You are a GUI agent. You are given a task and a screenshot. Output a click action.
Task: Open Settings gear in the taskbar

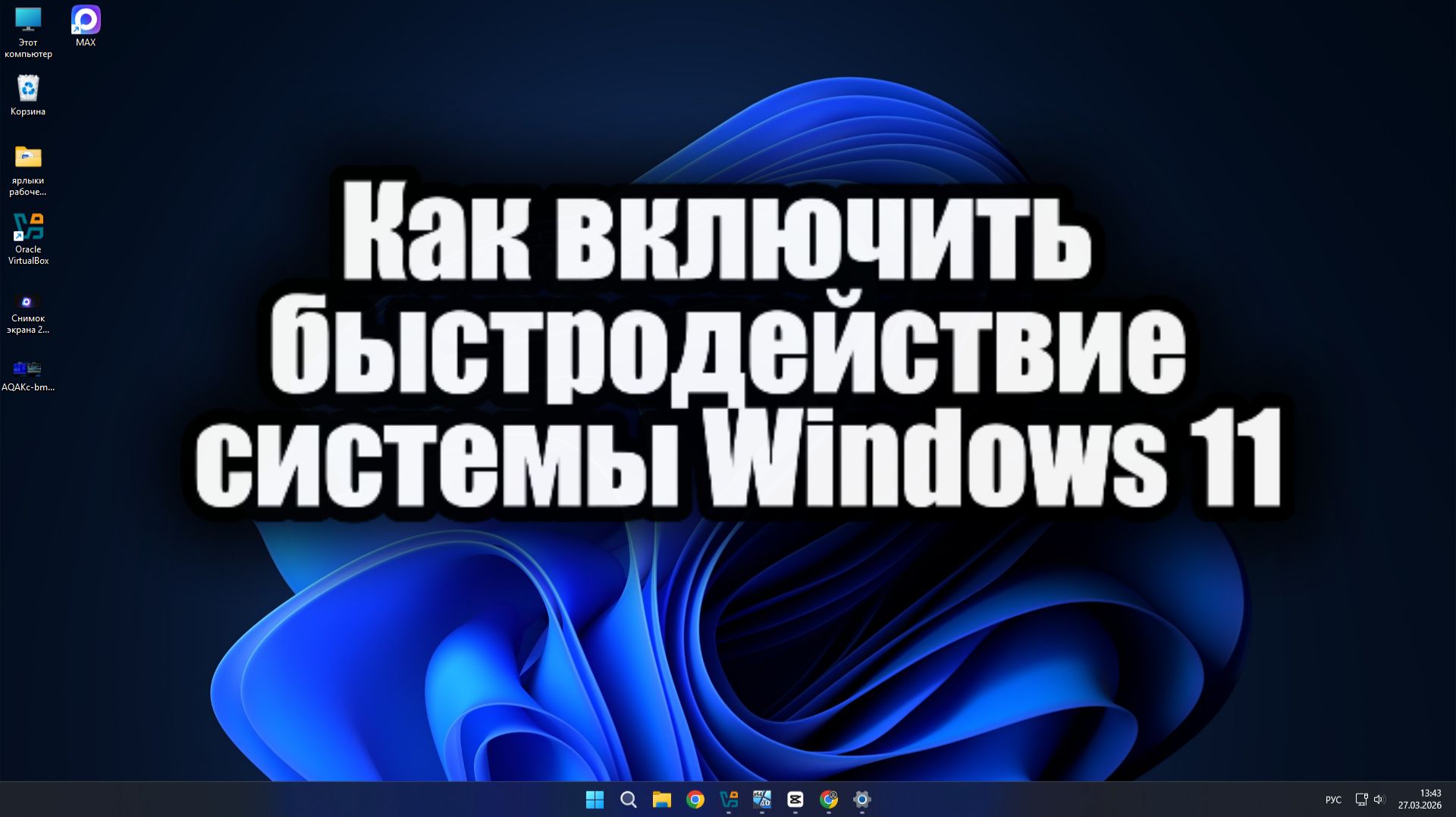861,799
